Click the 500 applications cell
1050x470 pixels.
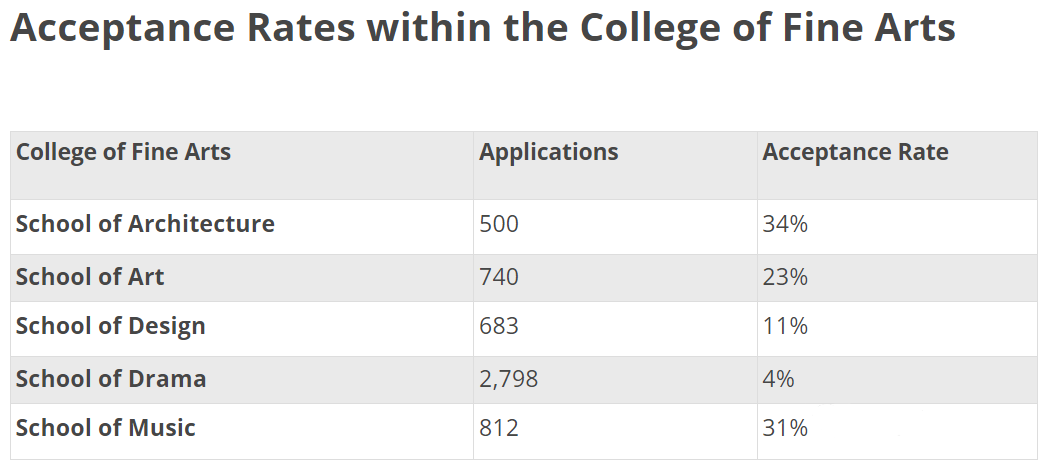tap(499, 224)
